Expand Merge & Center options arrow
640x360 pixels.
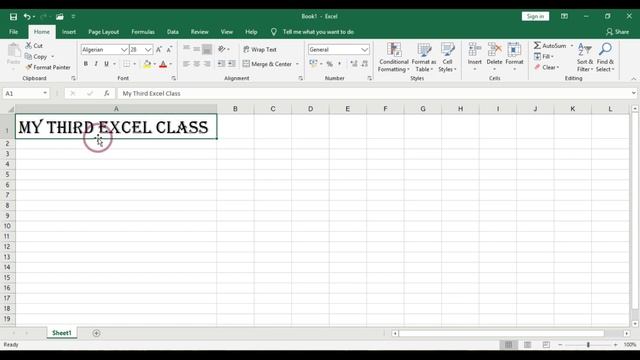(x=298, y=64)
